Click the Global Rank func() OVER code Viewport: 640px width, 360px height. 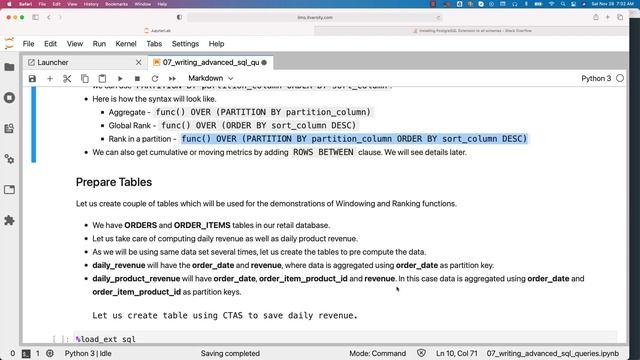[x=259, y=125]
